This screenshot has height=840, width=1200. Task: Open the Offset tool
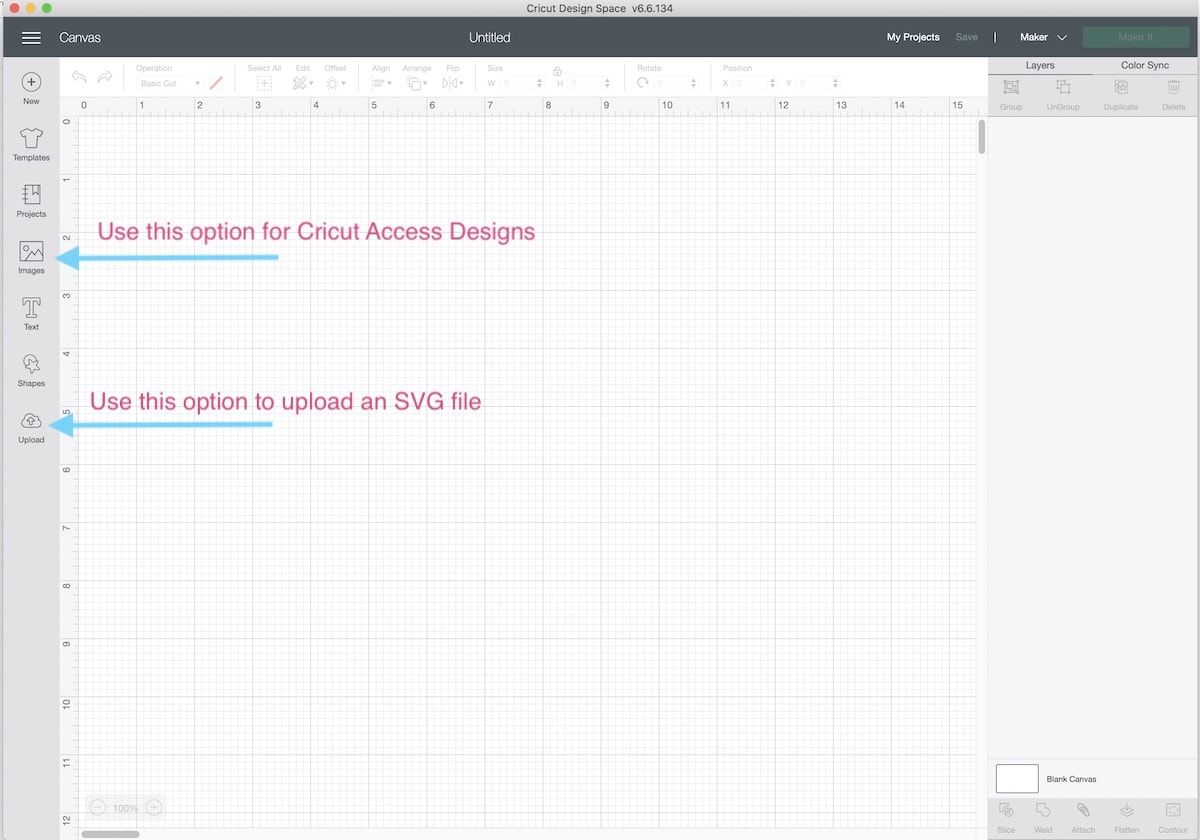click(x=335, y=83)
